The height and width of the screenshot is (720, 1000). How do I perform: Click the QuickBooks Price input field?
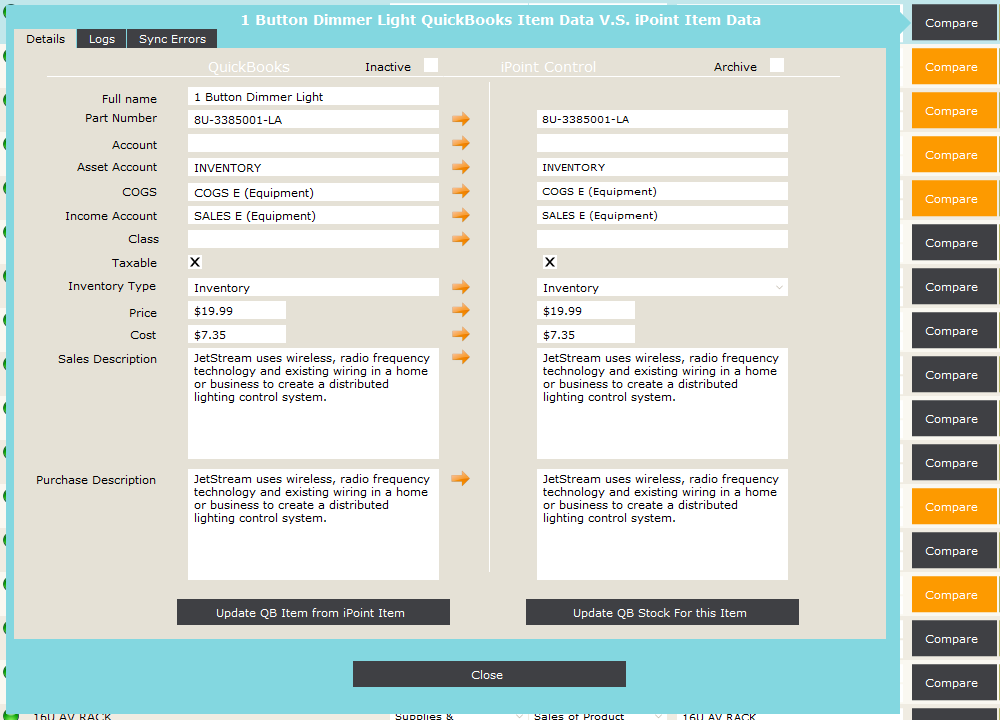point(236,311)
